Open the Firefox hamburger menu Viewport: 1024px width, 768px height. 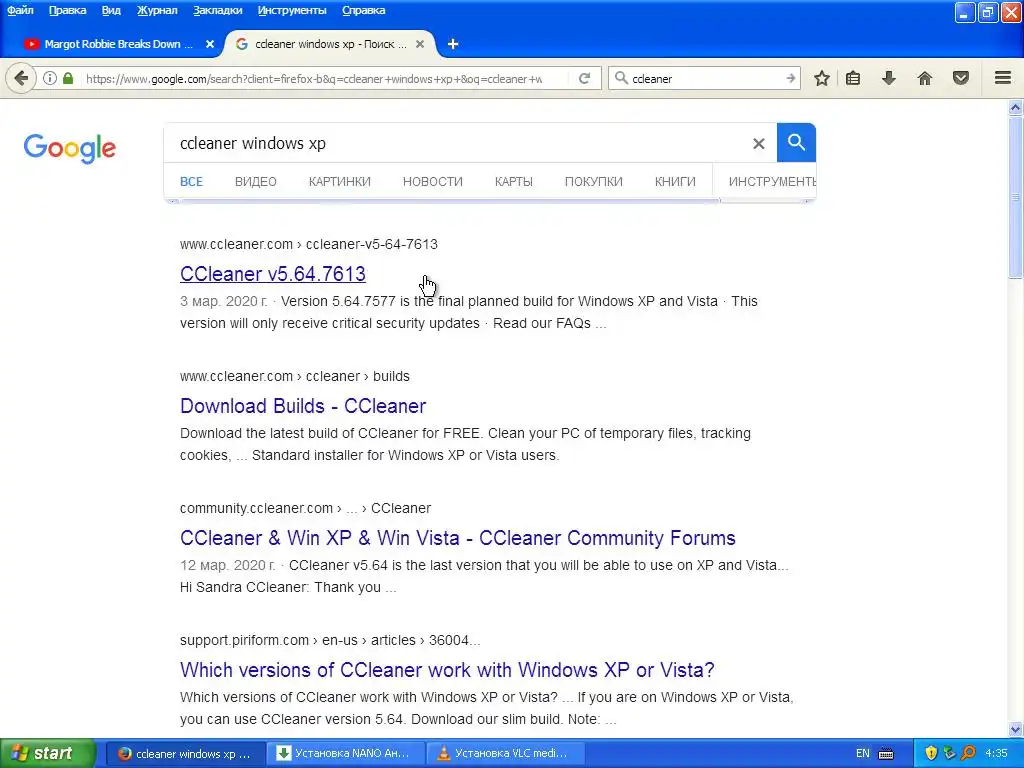[1003, 78]
